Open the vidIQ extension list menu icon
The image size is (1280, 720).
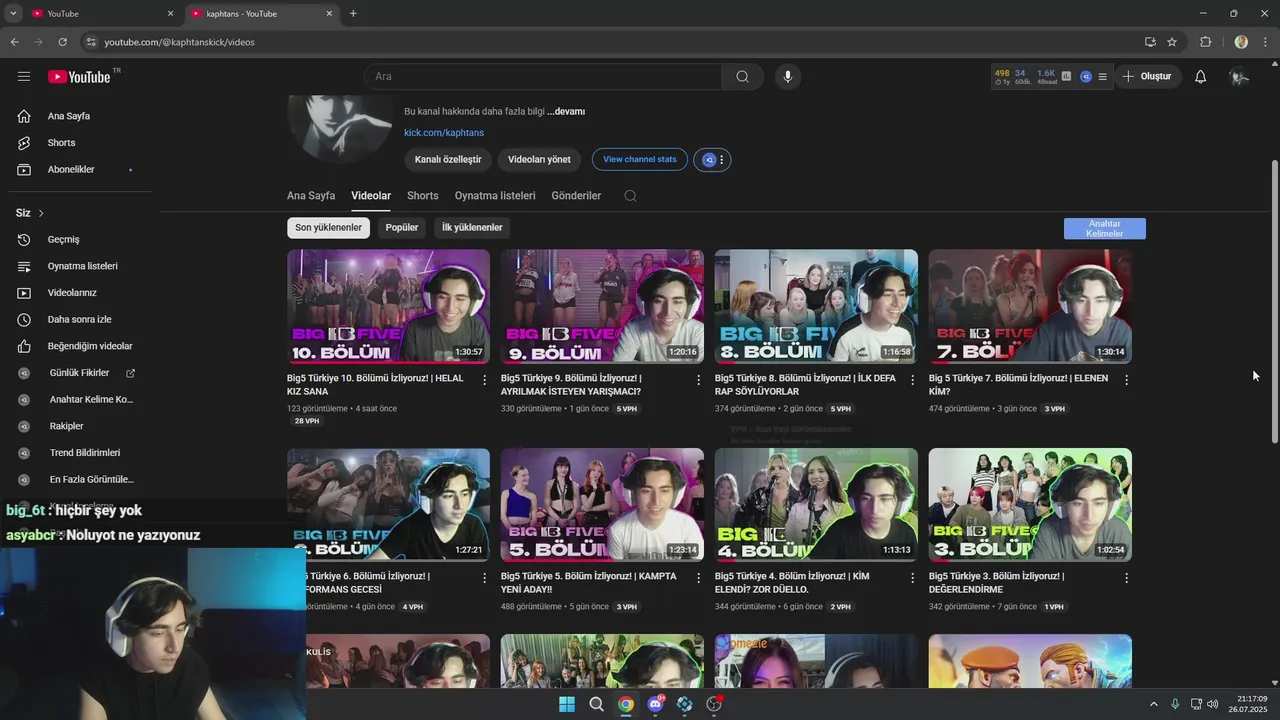(1103, 76)
